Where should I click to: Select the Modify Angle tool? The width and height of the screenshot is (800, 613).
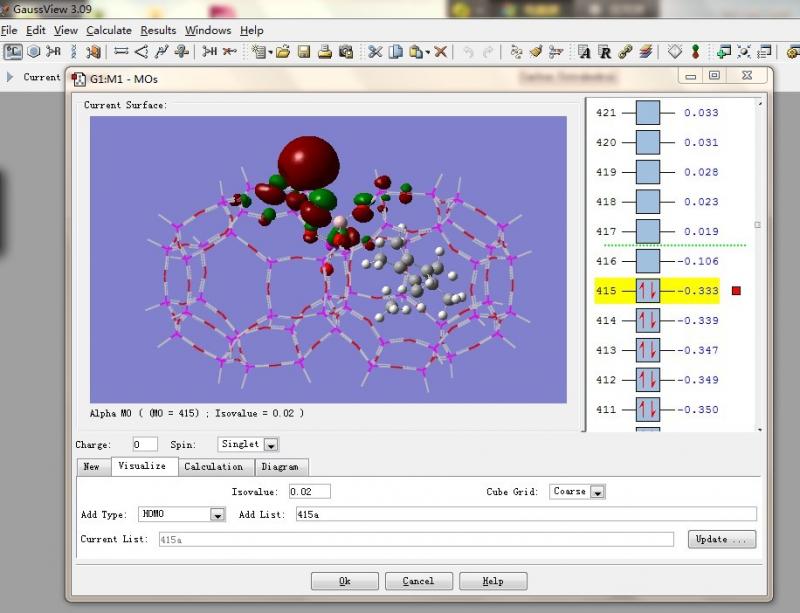(141, 51)
